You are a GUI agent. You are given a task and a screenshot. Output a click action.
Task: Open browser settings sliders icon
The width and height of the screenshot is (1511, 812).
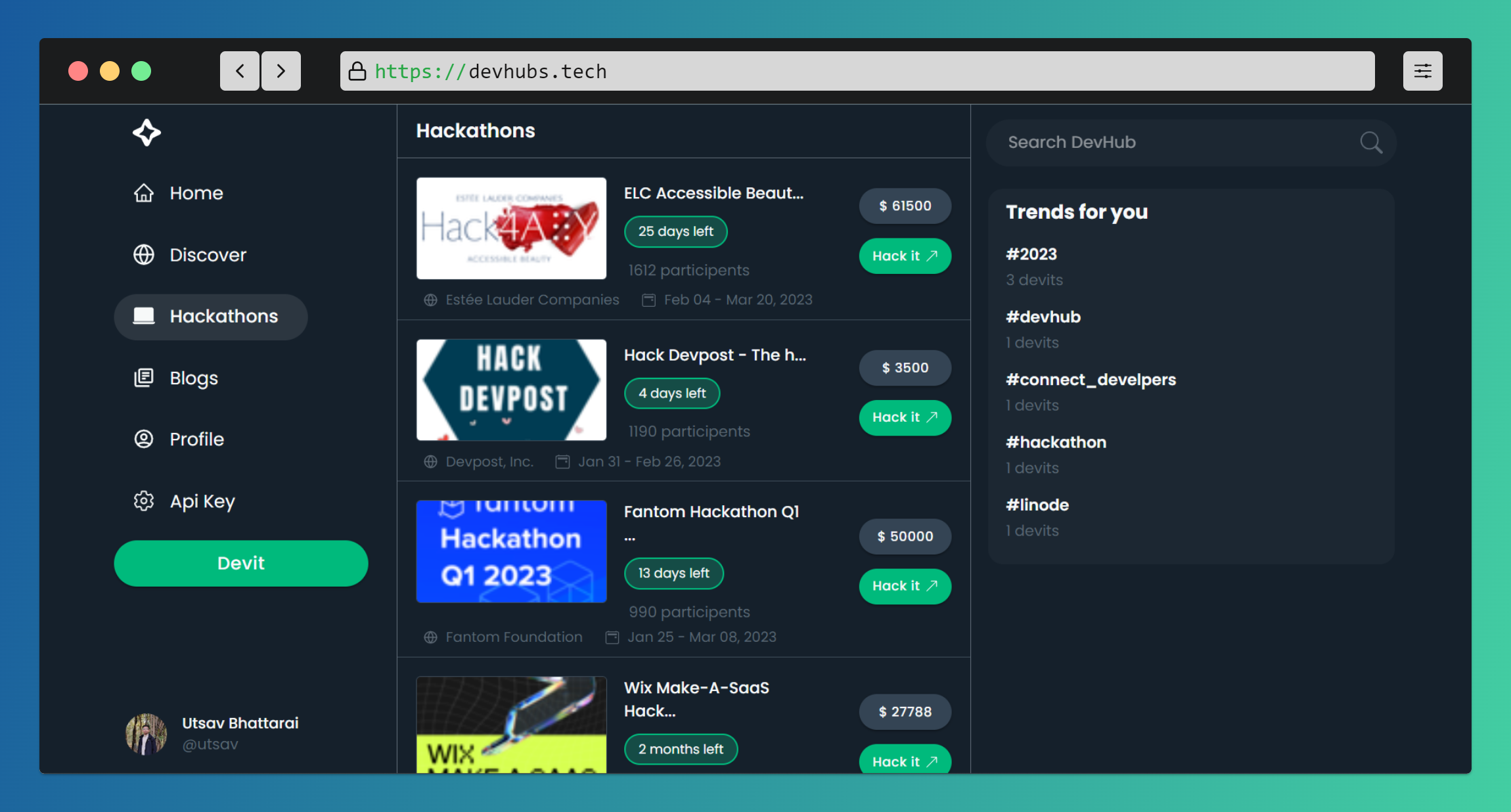(1422, 71)
